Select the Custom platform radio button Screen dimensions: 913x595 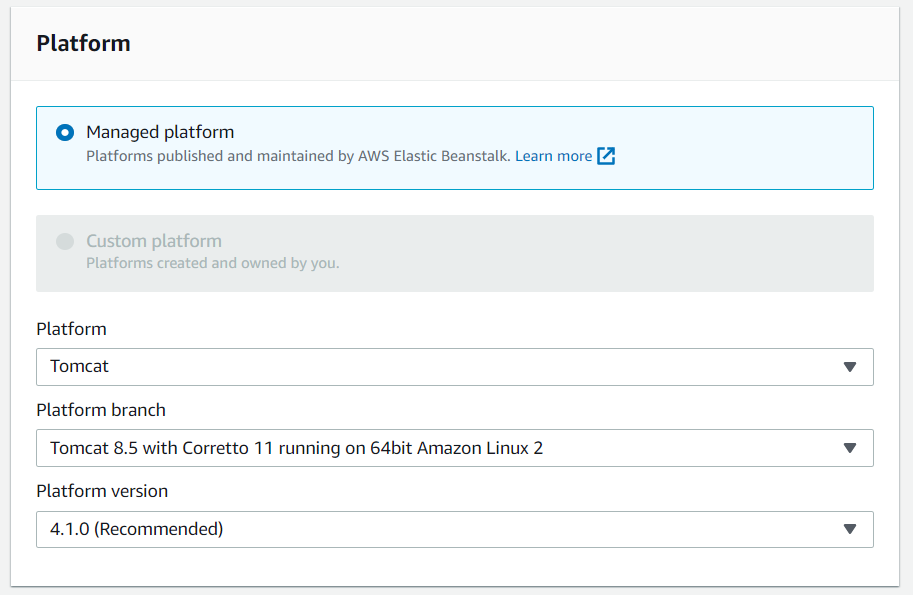coord(65,241)
